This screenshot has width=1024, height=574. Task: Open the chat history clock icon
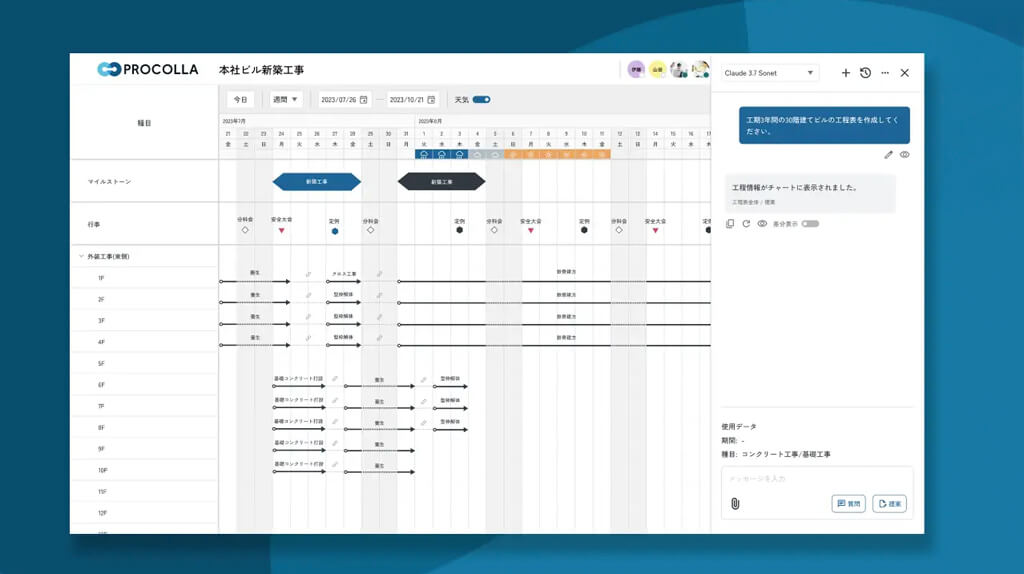tap(865, 73)
